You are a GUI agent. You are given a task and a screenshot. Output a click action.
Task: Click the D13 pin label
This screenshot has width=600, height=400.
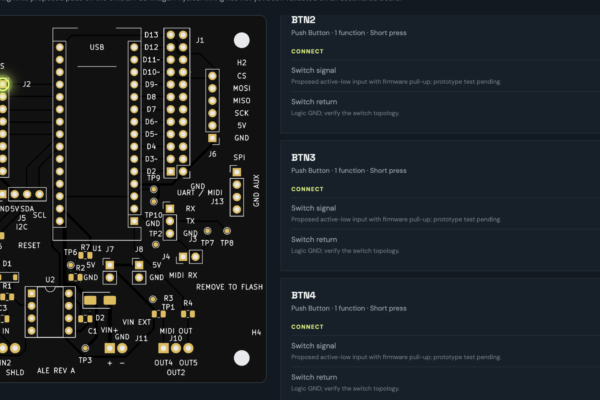(x=151, y=35)
